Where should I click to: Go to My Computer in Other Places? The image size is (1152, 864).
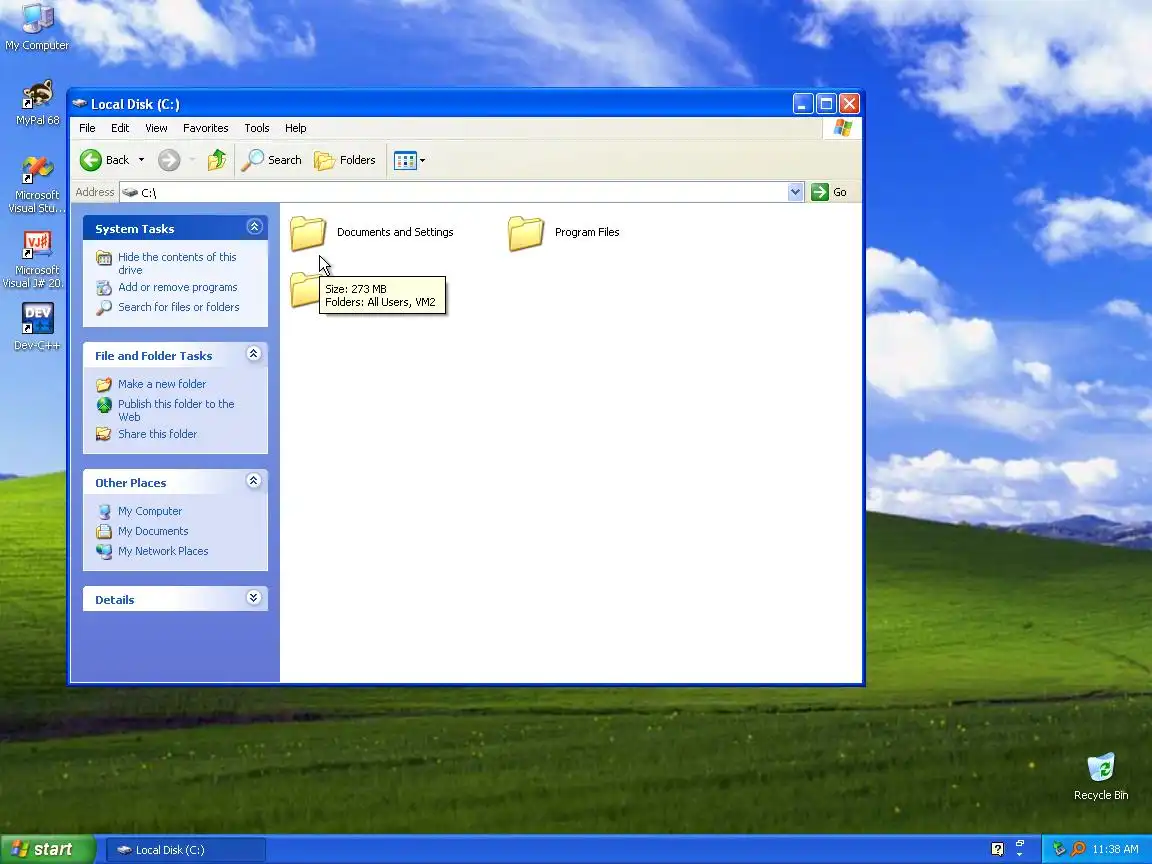pos(150,511)
